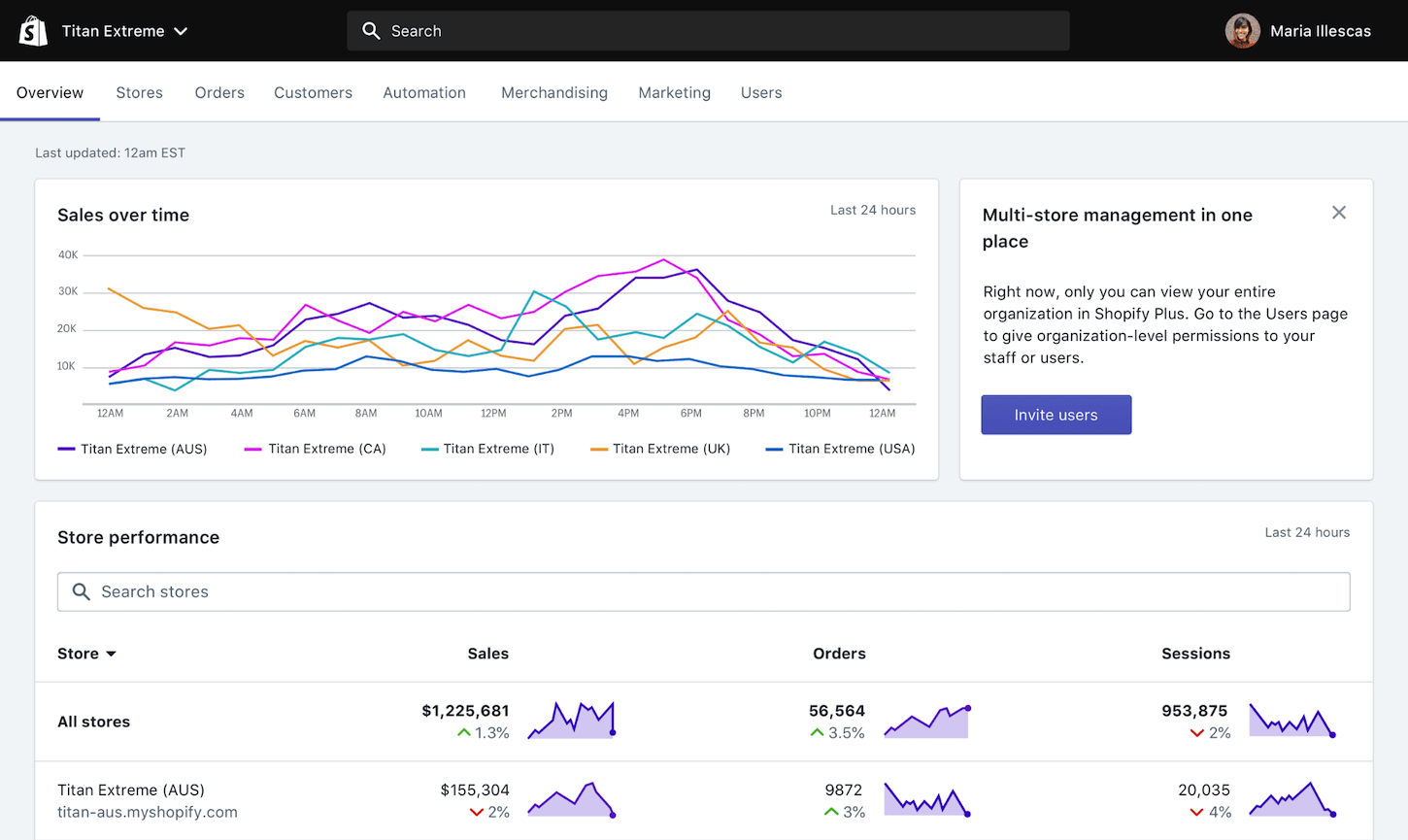Screen dimensions: 1408x840
Task: Select Titan Extreme (IT) legend swatch
Action: (x=429, y=449)
